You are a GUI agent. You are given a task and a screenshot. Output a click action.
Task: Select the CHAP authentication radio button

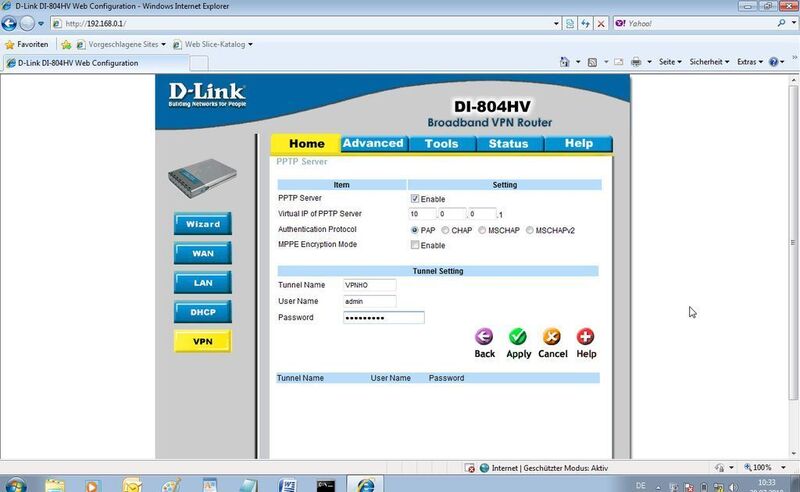(x=445, y=230)
